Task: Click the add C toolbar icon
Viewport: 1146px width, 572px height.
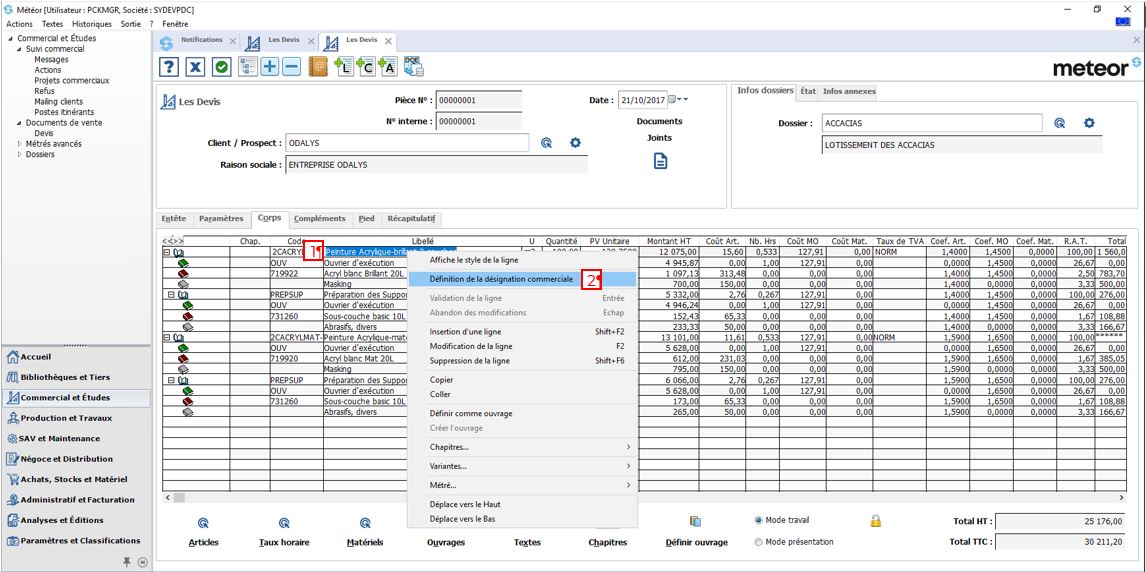Action: tap(366, 67)
